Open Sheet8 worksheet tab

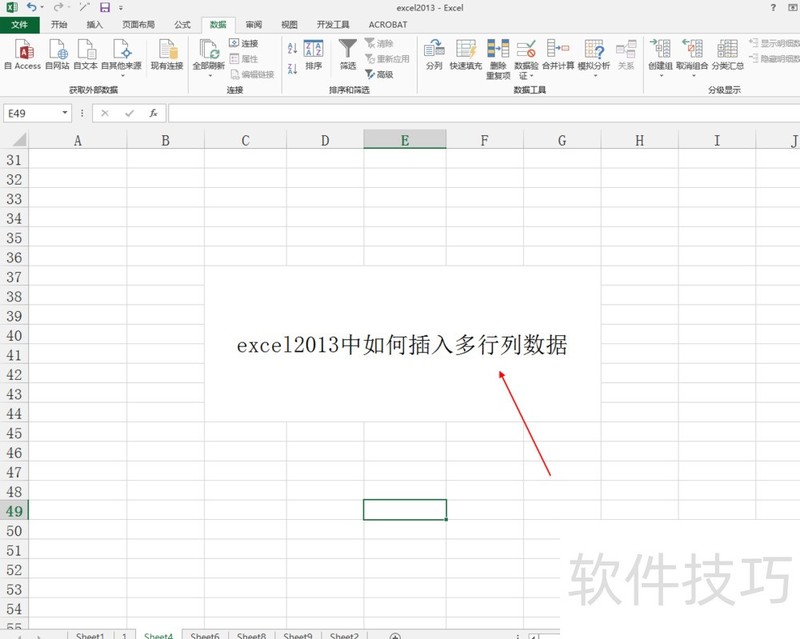tap(252, 635)
